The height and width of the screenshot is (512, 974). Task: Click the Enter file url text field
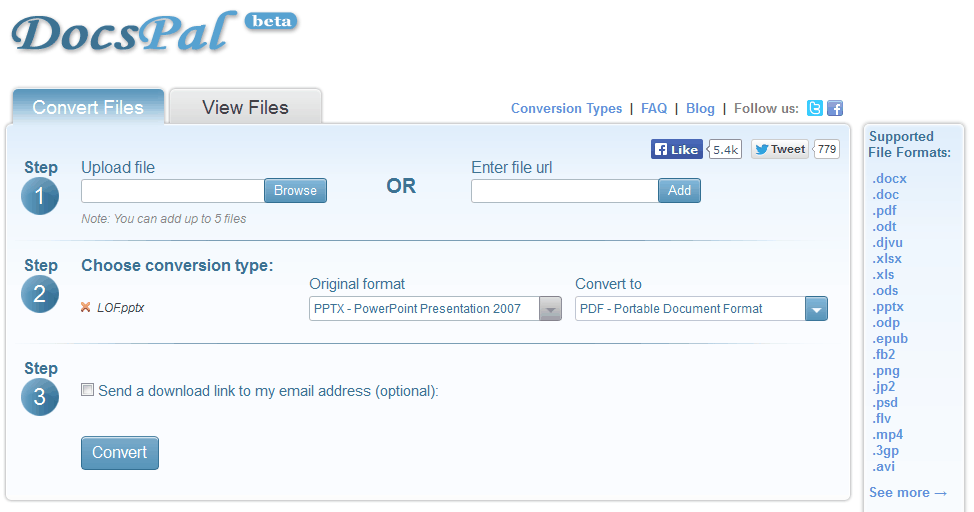tap(565, 191)
